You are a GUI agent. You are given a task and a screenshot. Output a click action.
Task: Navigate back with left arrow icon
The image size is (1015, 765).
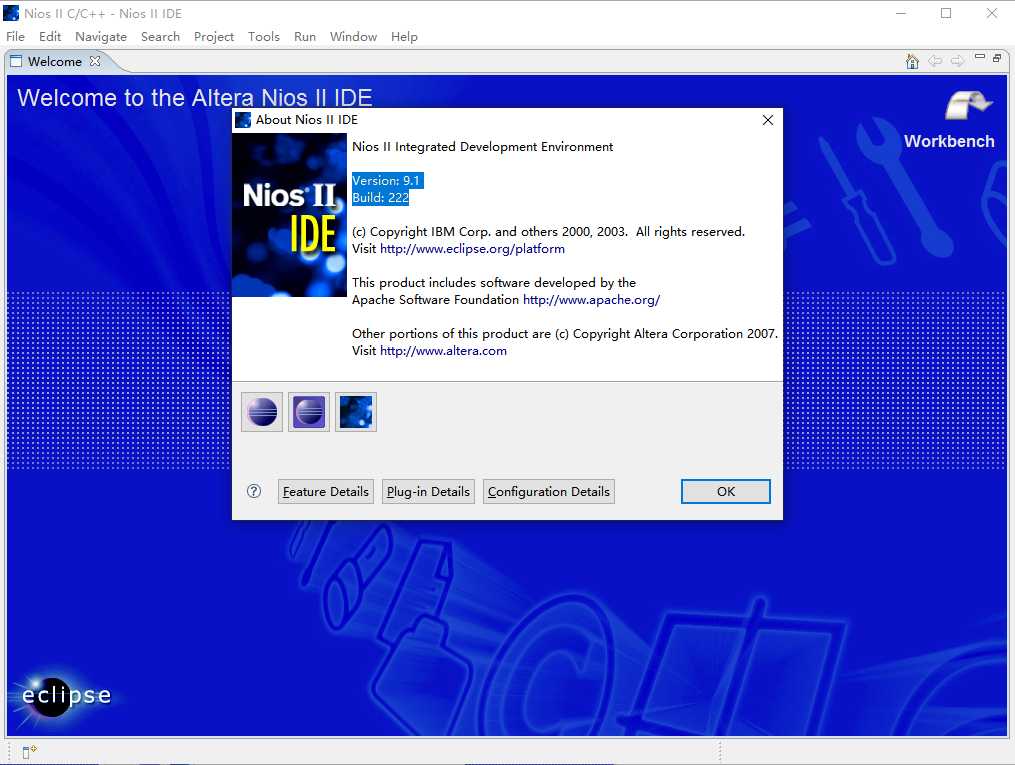pos(935,61)
